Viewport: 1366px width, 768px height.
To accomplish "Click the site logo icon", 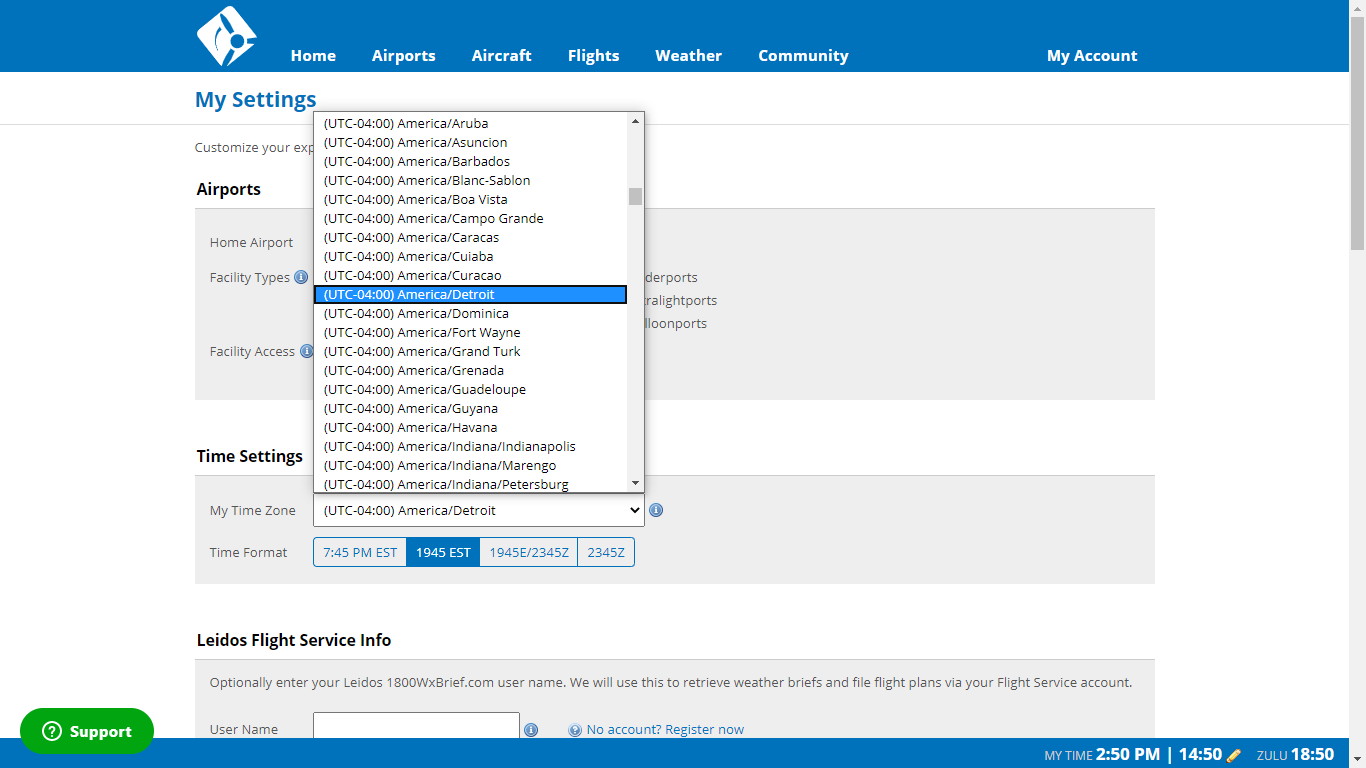I will click(x=226, y=37).
